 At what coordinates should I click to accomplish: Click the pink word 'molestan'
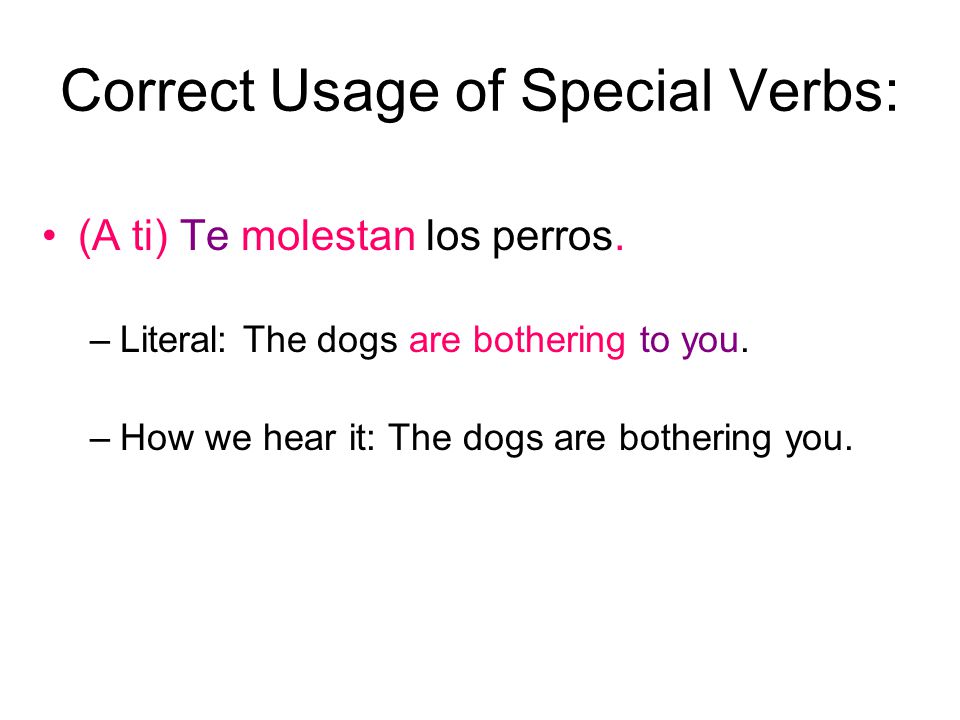328,236
